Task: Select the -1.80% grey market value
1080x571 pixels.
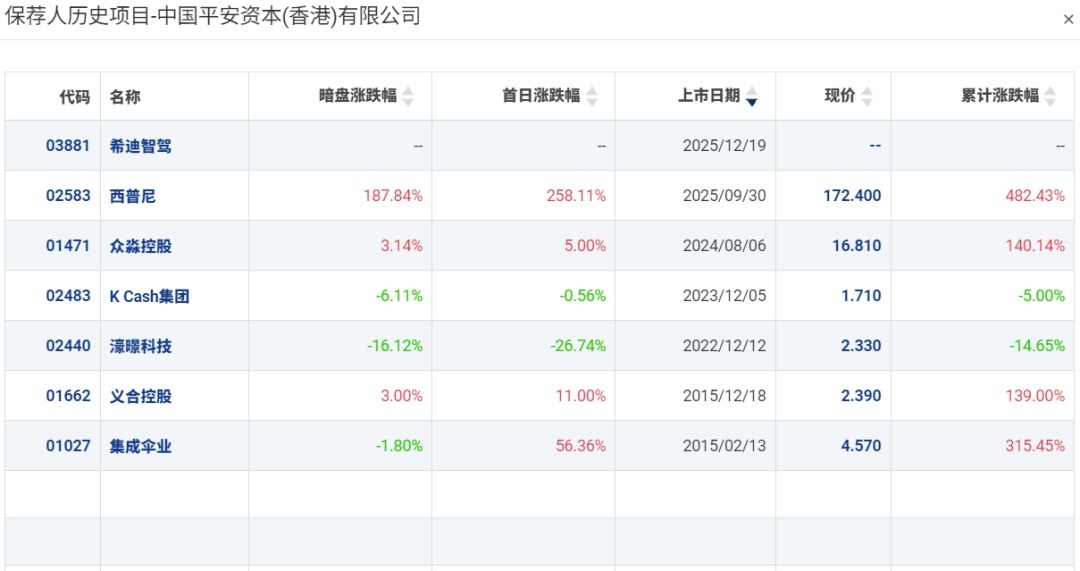Action: coord(399,446)
